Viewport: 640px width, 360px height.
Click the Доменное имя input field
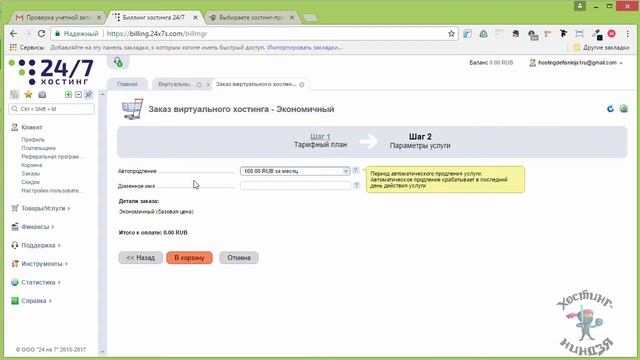click(295, 186)
